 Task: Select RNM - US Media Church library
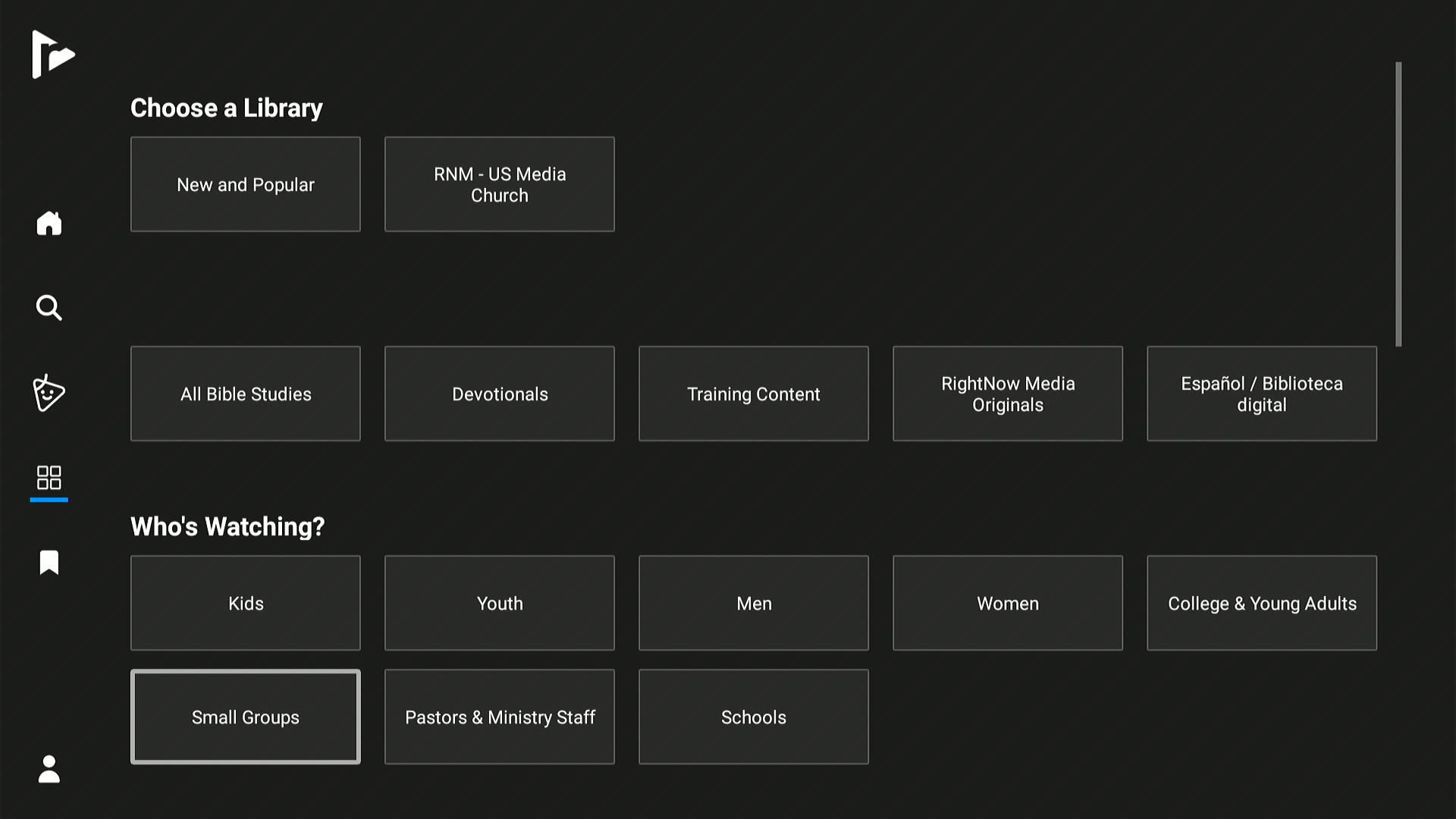pos(499,184)
